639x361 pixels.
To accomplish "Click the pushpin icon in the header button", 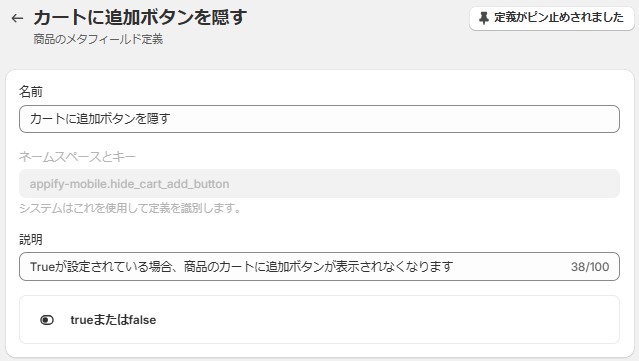I will point(483,18).
